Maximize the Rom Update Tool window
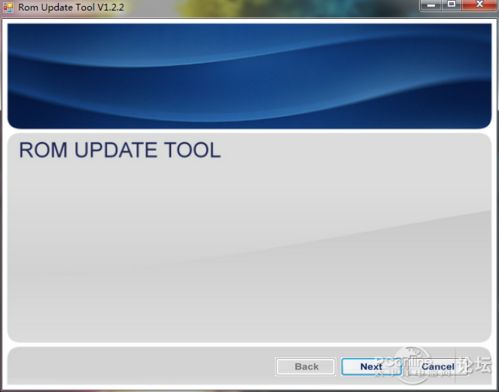The image size is (499, 392). (451, 5)
